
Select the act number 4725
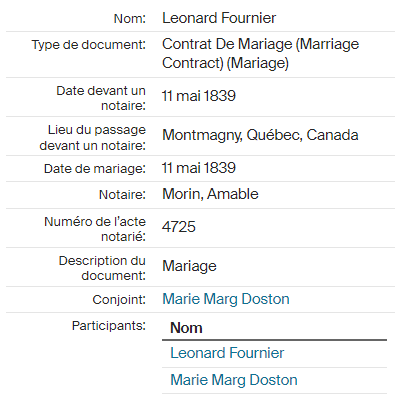tap(179, 227)
